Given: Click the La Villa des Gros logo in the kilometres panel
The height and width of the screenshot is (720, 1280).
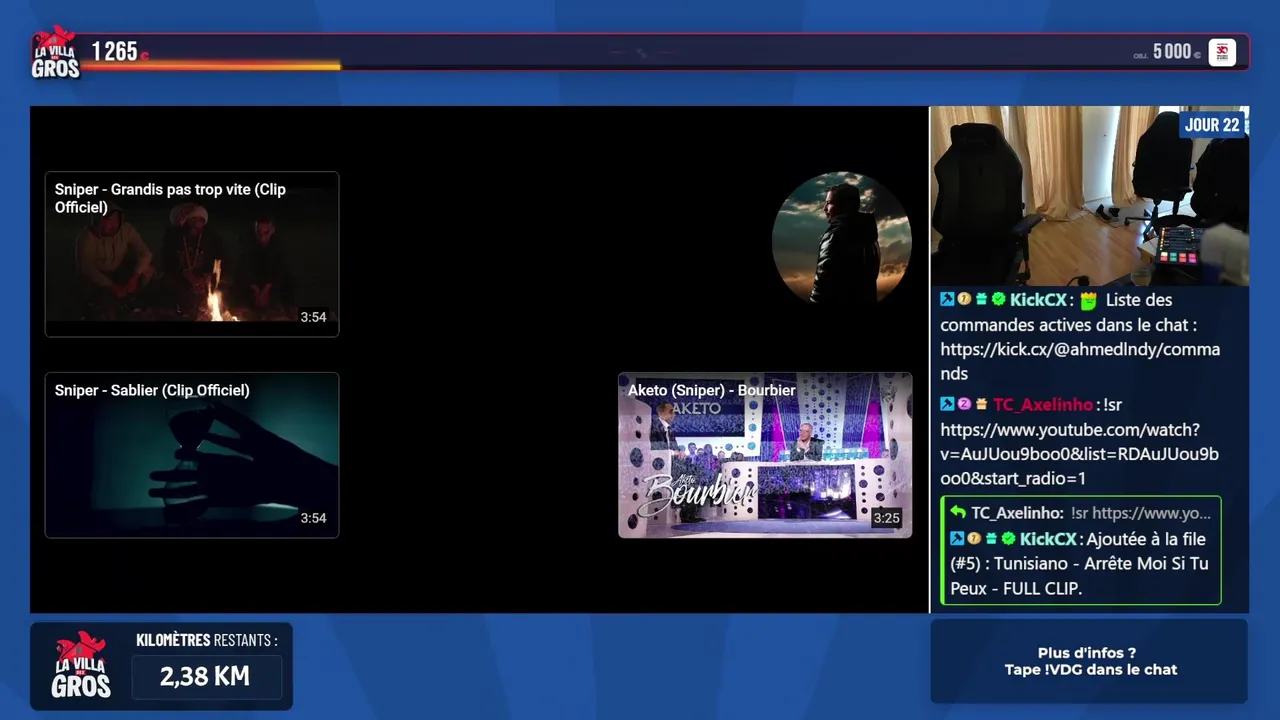Looking at the screenshot, I should [x=81, y=664].
